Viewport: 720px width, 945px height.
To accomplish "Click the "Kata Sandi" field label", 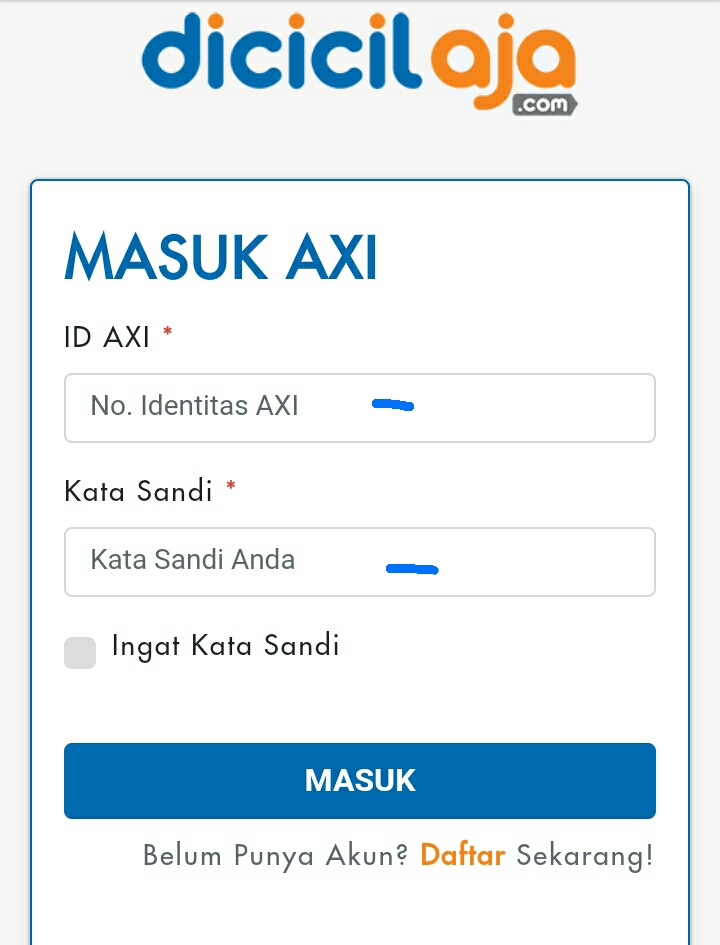I will [x=139, y=491].
